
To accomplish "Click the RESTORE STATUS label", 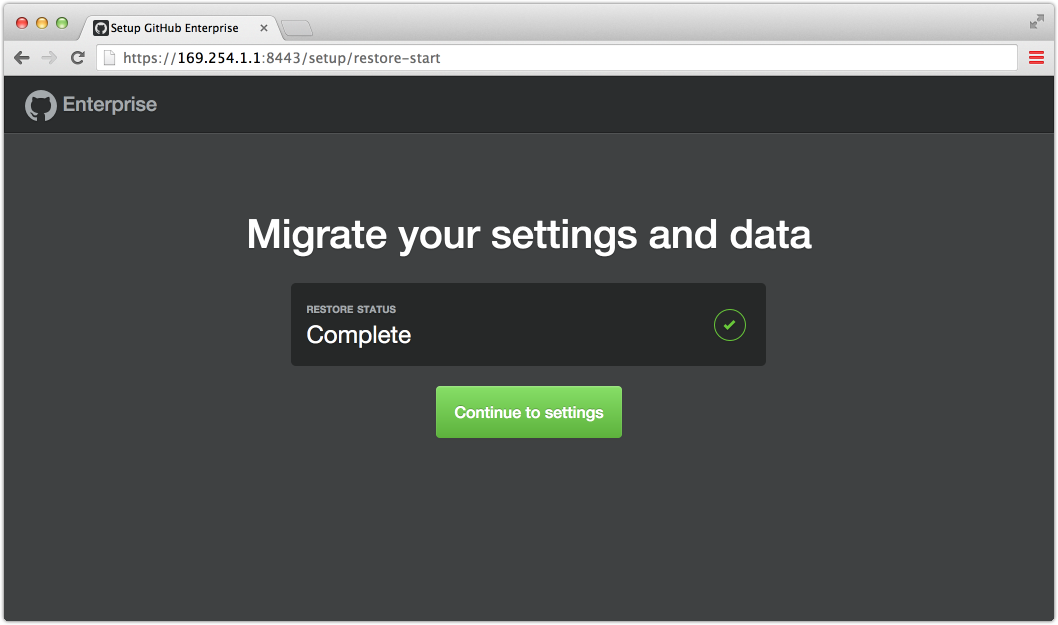I will pyautogui.click(x=351, y=309).
